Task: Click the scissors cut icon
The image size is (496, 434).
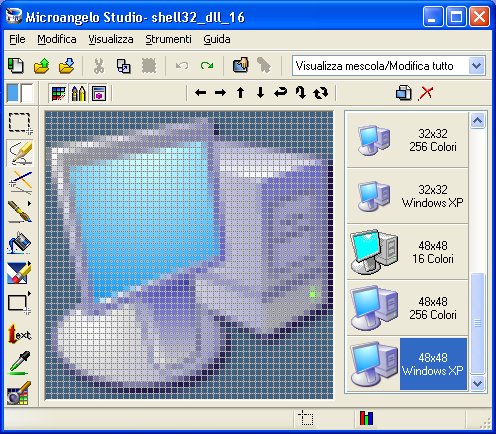Action: click(x=99, y=66)
